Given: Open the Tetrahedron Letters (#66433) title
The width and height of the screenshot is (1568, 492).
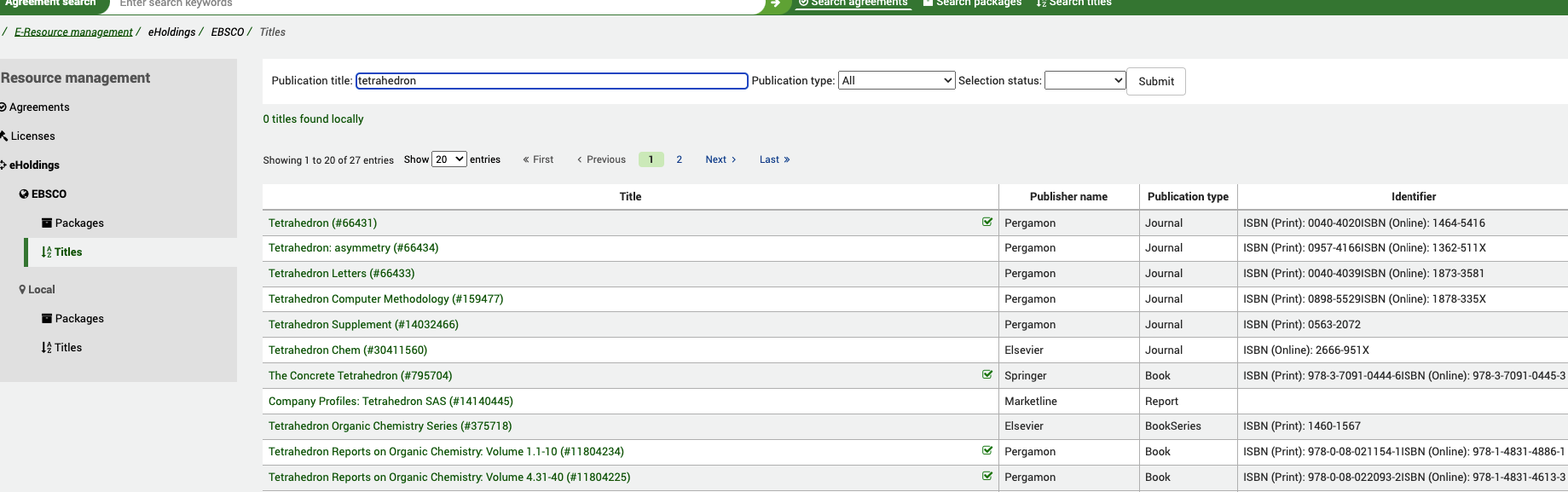Looking at the screenshot, I should coord(341,274).
